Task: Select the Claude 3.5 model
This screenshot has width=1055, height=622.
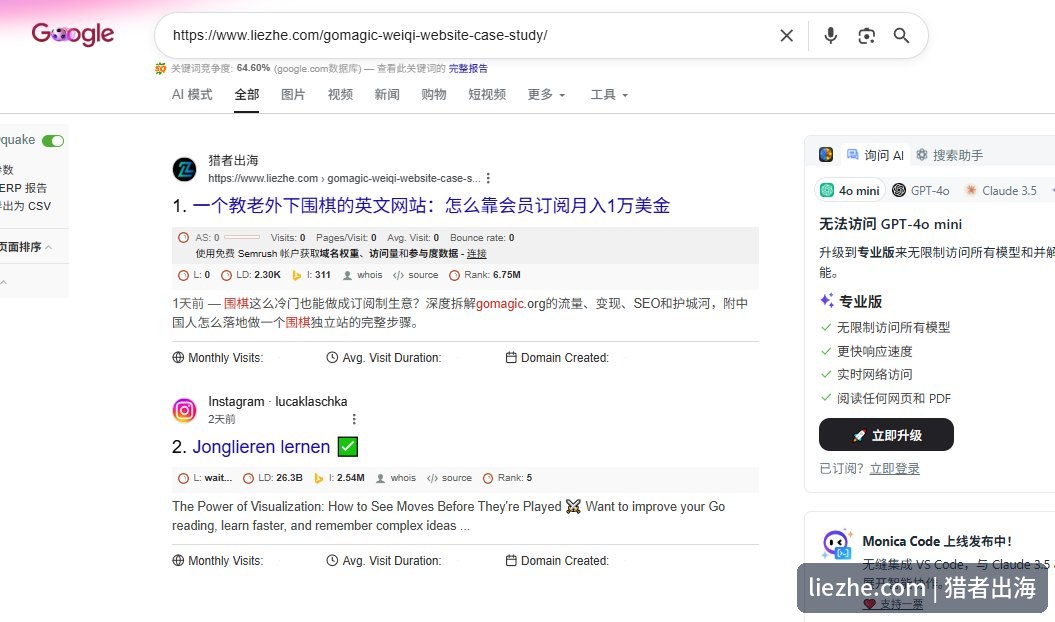Action: (x=1001, y=191)
